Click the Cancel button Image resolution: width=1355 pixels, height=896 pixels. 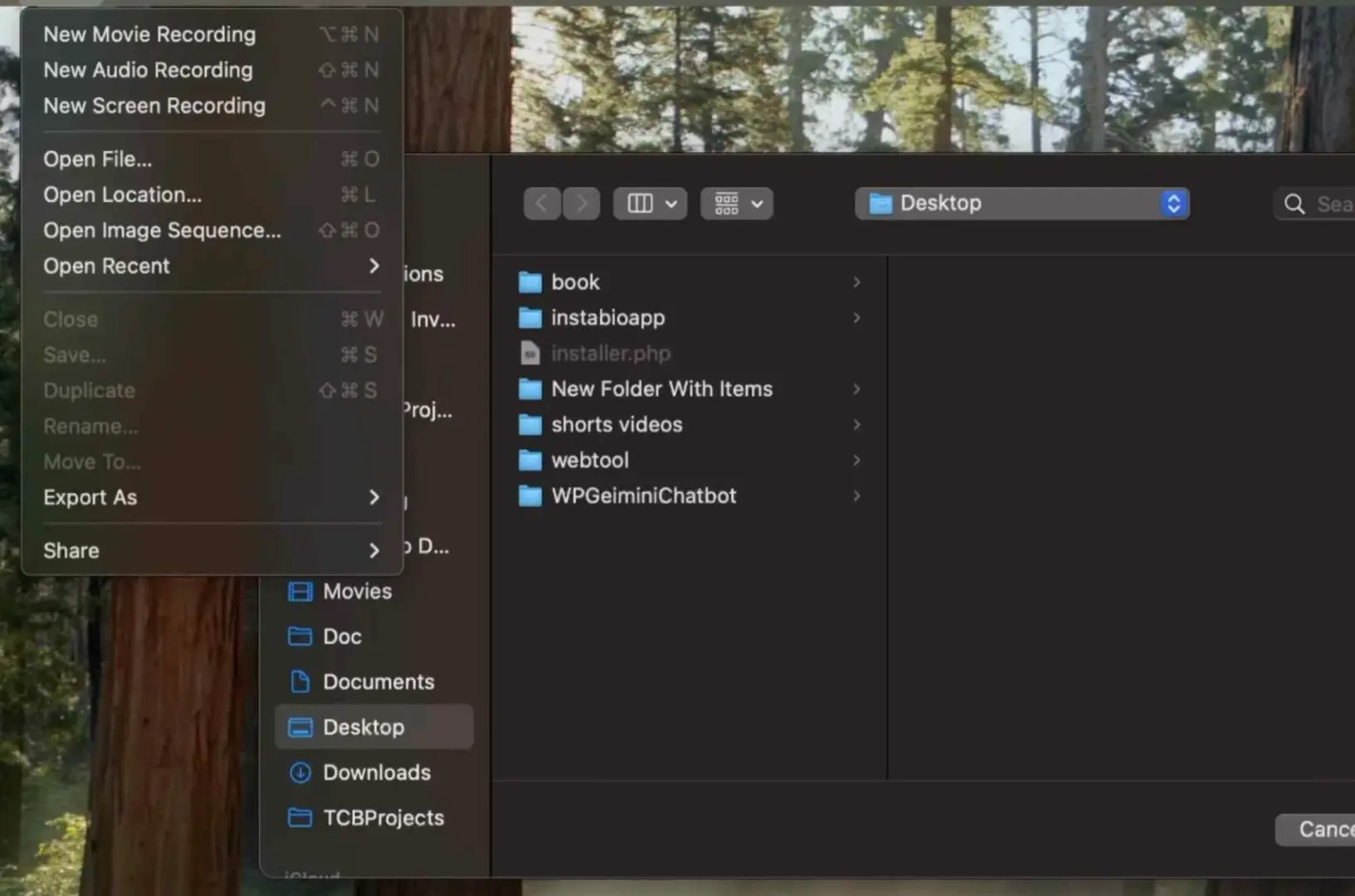pyautogui.click(x=1315, y=830)
